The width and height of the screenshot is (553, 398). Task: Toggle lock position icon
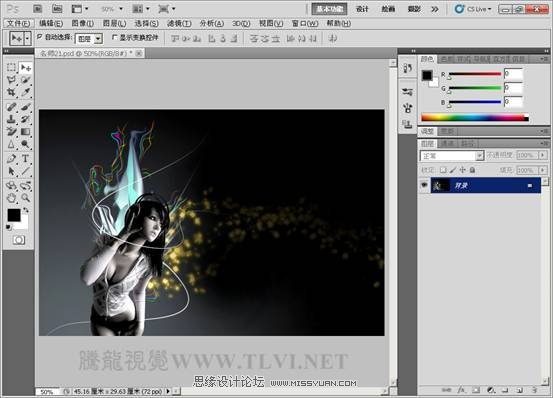(462, 170)
